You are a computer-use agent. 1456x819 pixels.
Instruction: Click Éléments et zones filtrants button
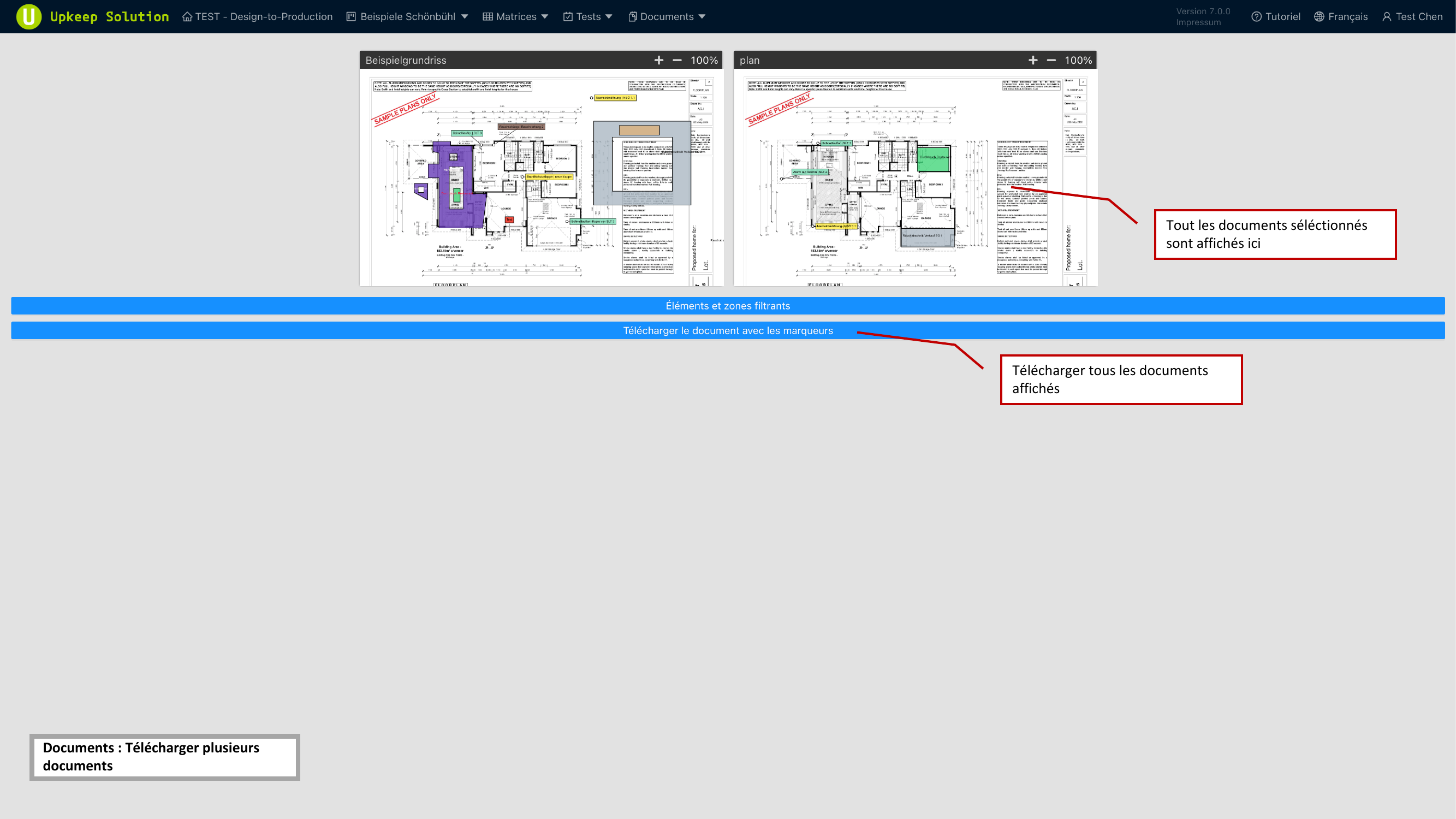coord(727,306)
